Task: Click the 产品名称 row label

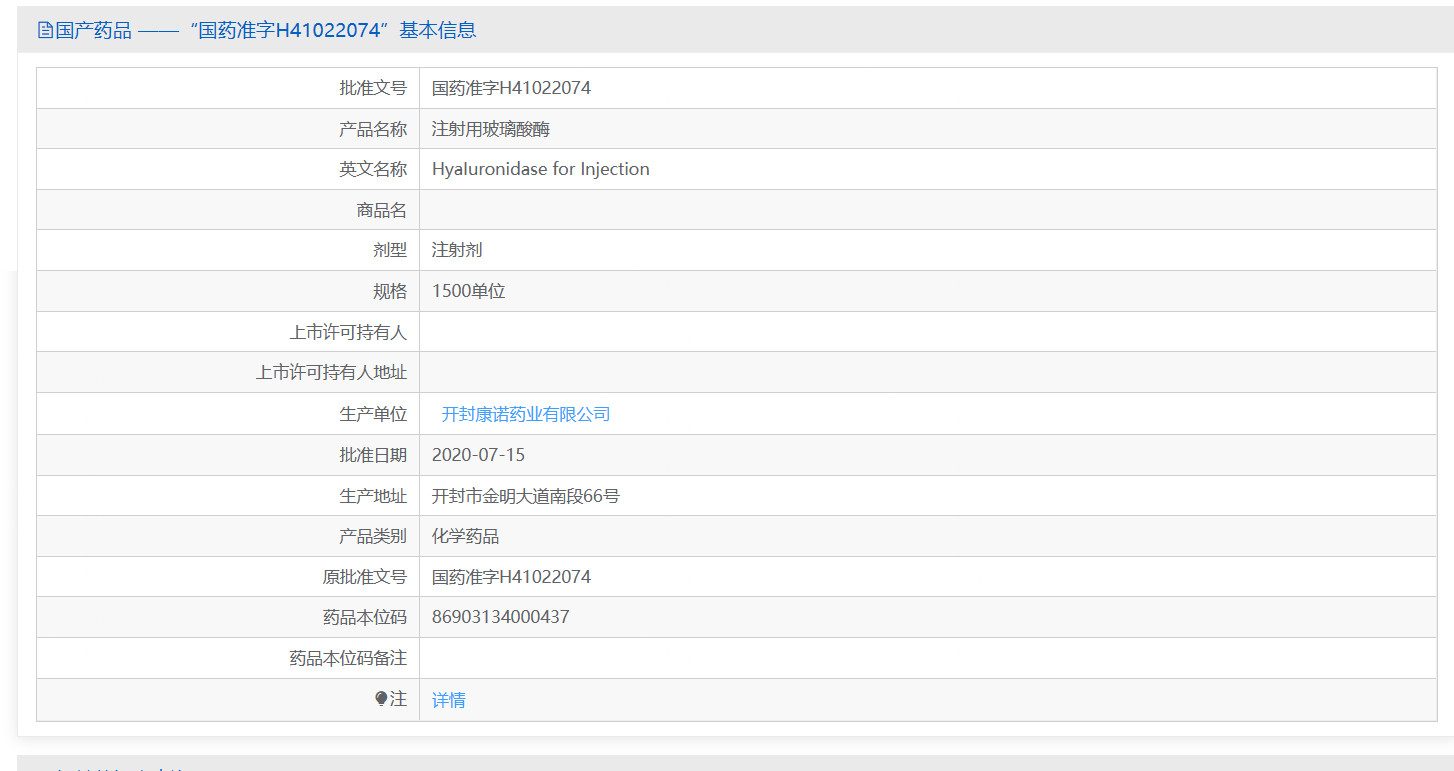Action: (373, 129)
